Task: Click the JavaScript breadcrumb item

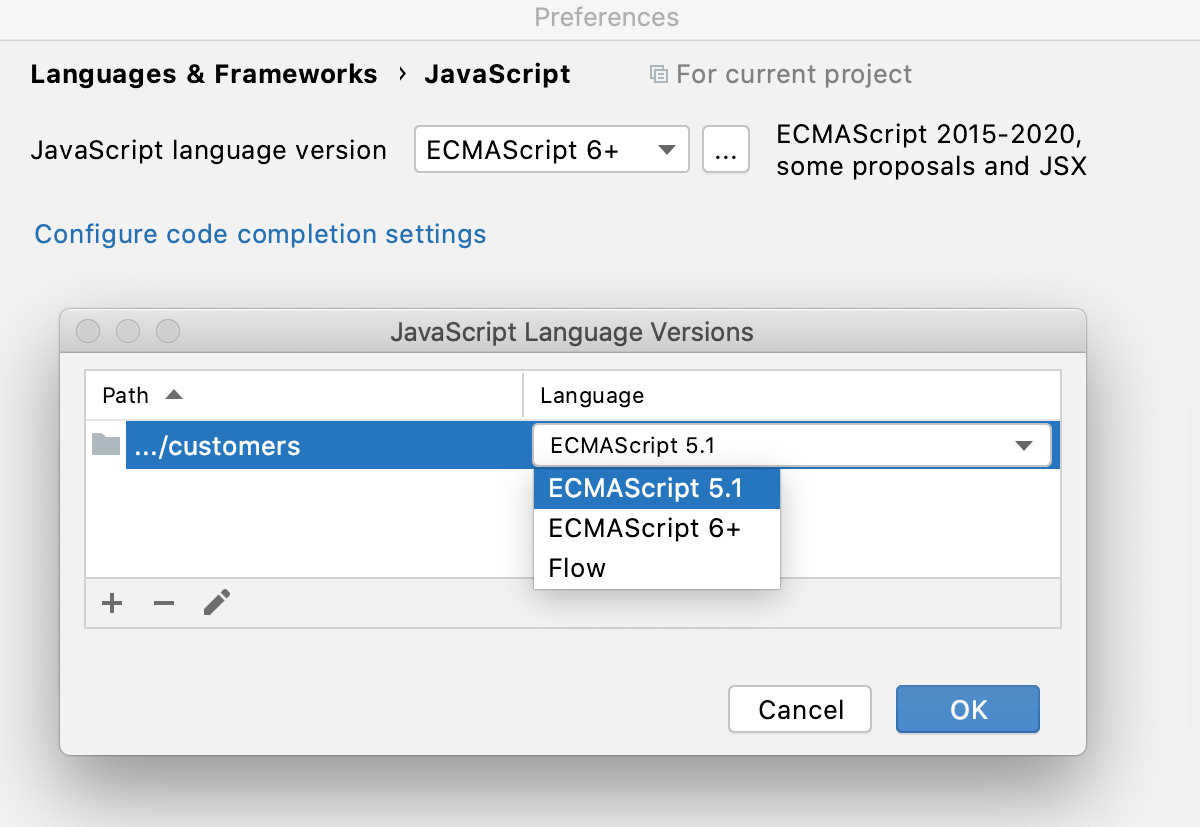Action: (497, 73)
